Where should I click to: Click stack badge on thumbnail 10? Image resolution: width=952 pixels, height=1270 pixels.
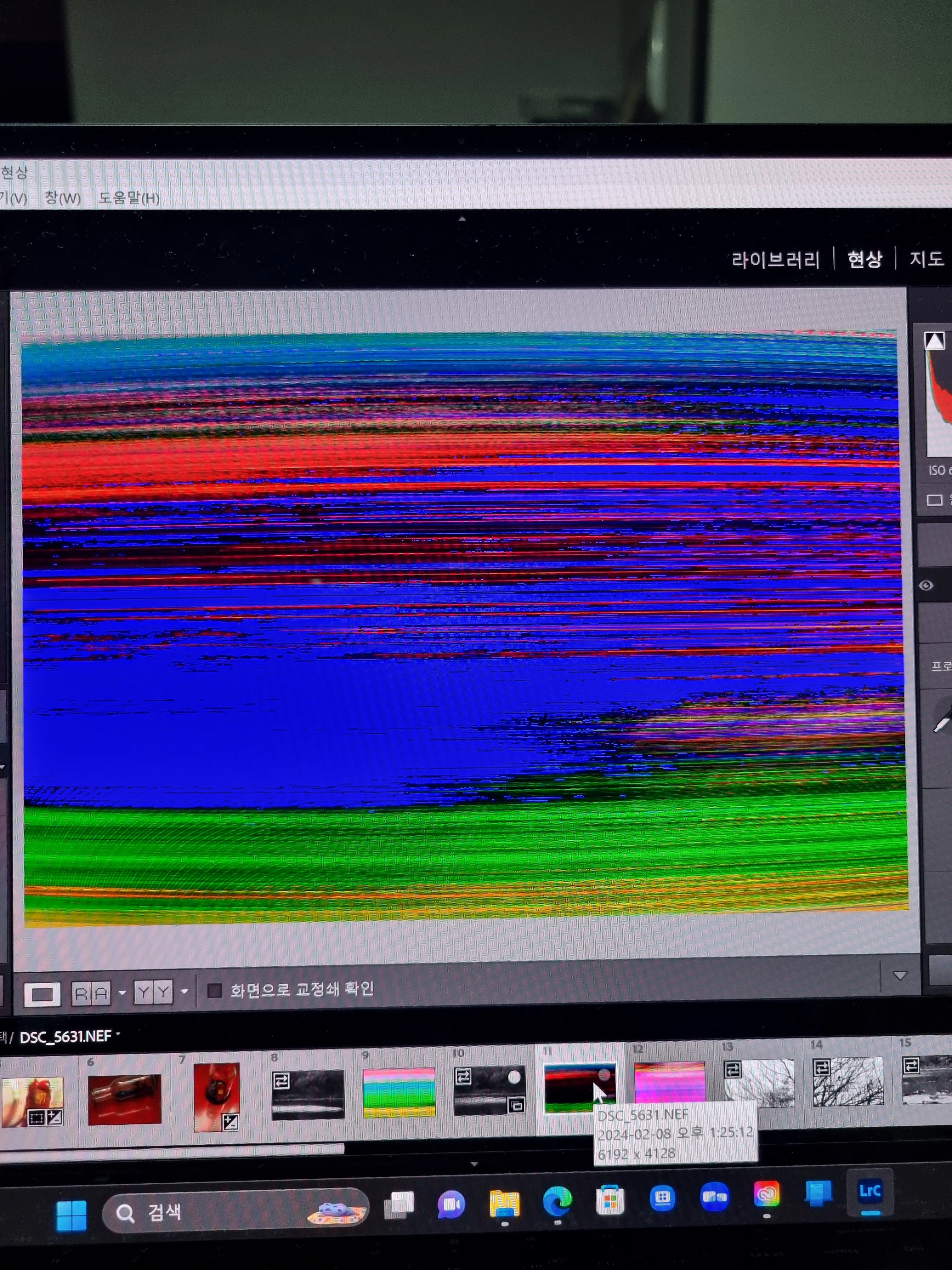coord(516,1105)
